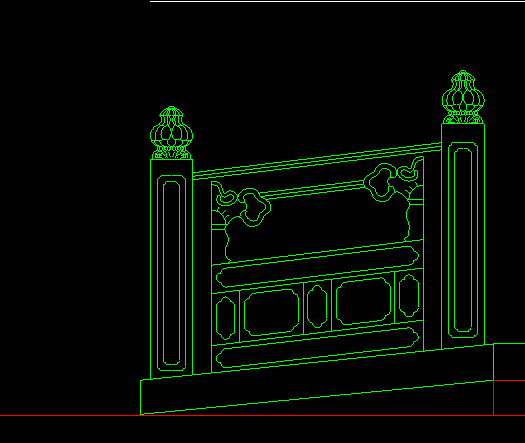525x443 pixels.
Task: Pick the large left octagonal panel
Action: click(x=272, y=312)
